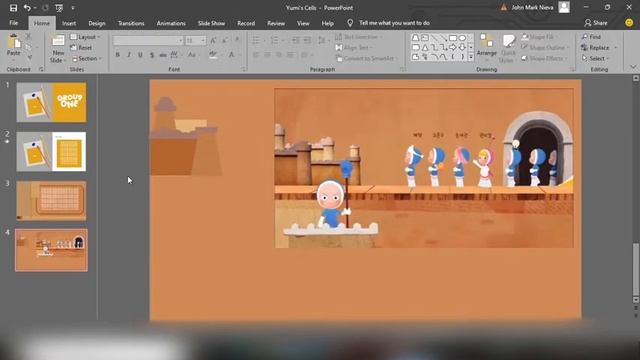The height and width of the screenshot is (360, 640).
Task: Open the File tab
Action: point(13,23)
